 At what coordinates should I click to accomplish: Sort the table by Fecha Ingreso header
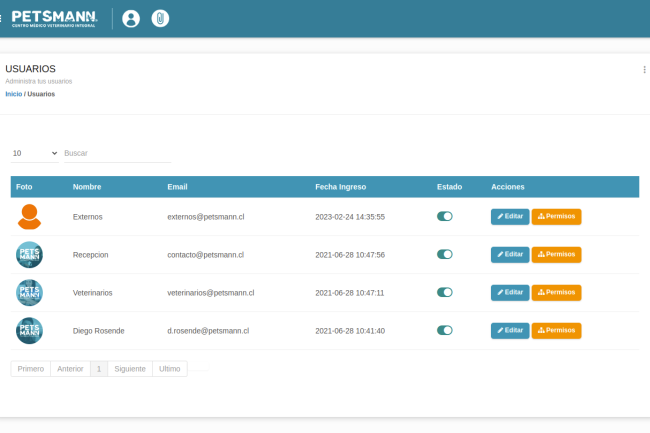[x=340, y=187]
